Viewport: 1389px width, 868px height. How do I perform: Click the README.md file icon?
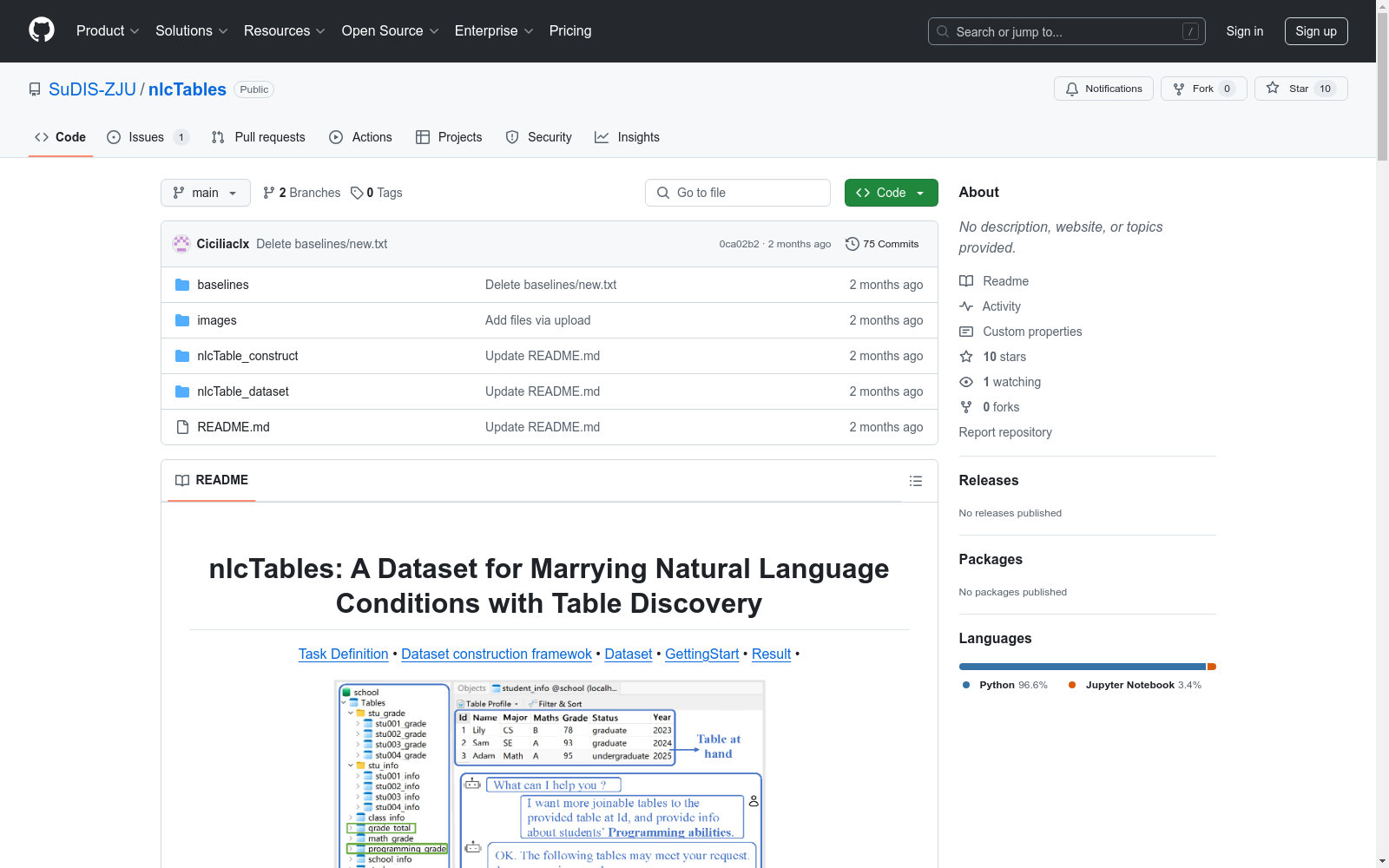[x=182, y=427]
